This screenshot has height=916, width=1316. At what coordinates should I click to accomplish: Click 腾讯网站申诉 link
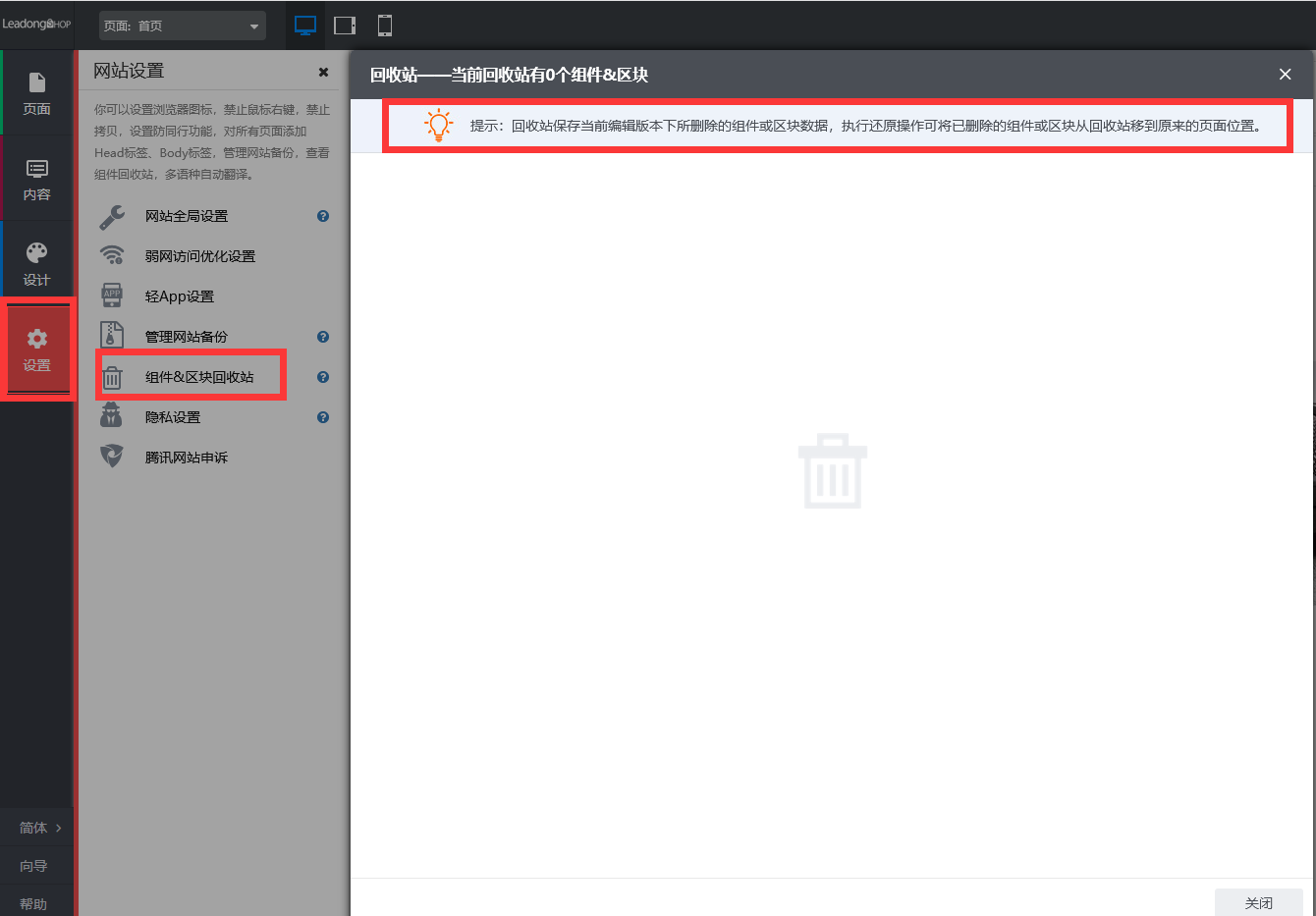(186, 458)
